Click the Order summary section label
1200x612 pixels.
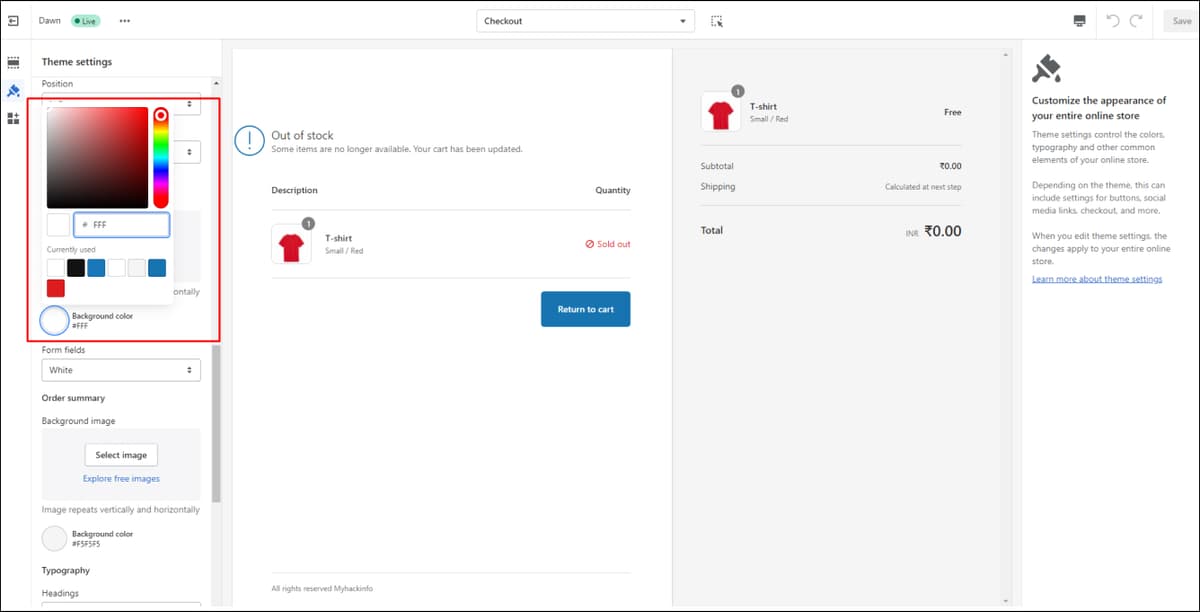point(73,398)
